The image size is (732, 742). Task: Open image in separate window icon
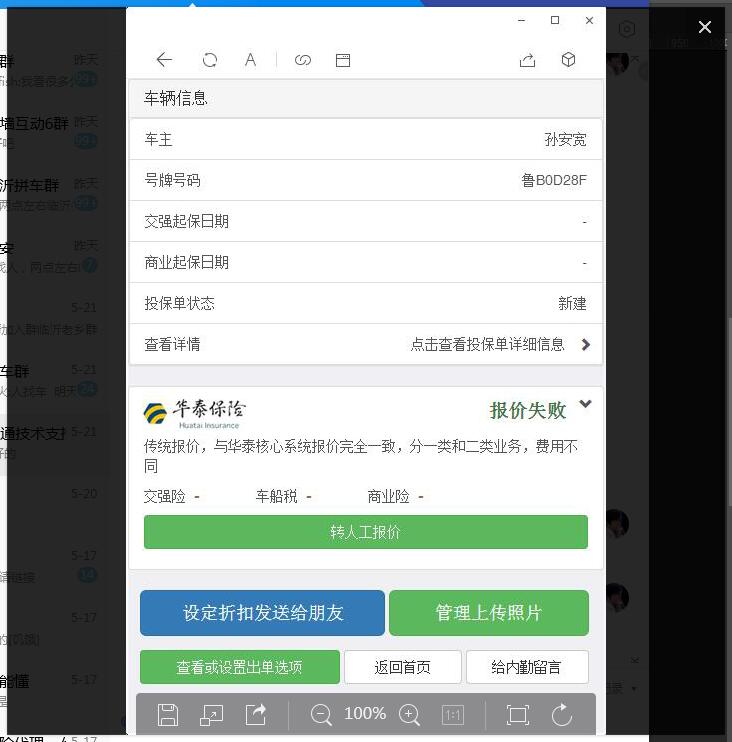pos(212,715)
